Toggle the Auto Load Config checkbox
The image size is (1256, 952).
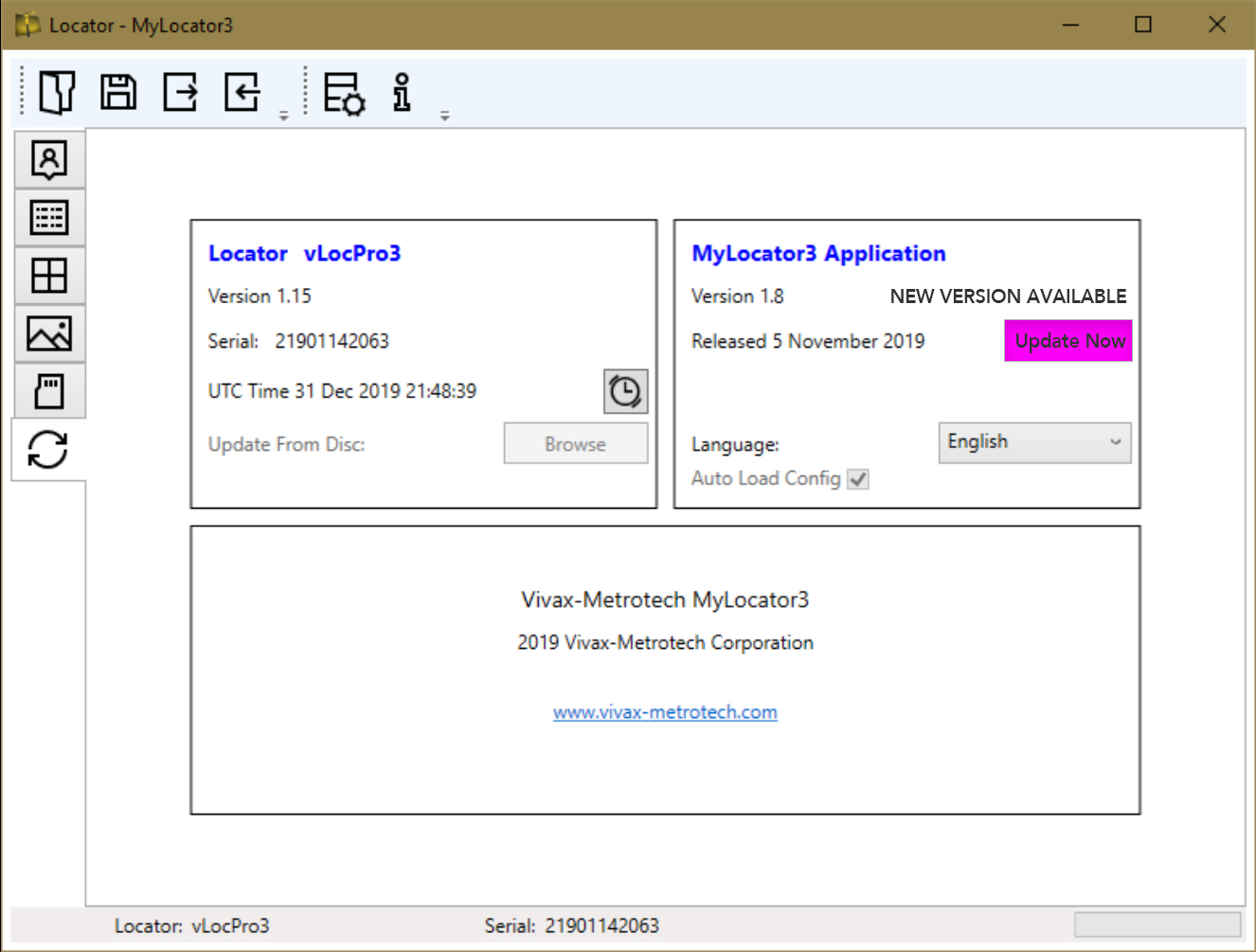click(858, 479)
